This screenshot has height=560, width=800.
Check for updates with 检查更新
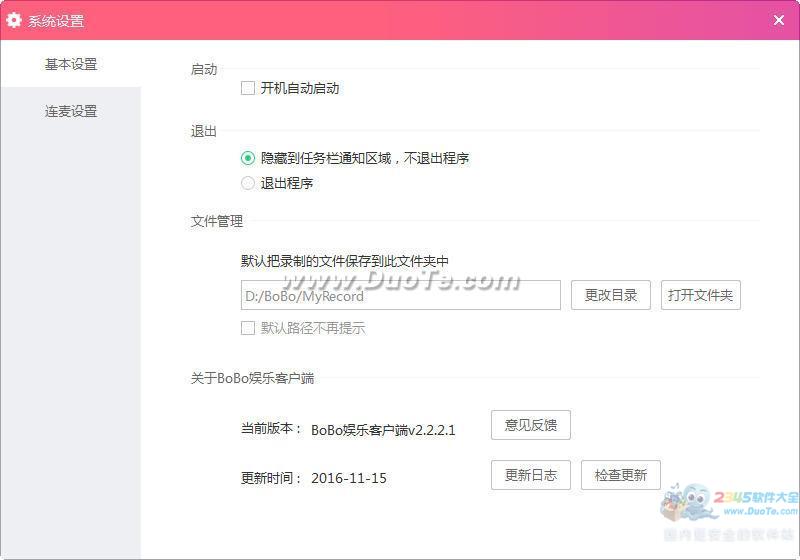(620, 475)
